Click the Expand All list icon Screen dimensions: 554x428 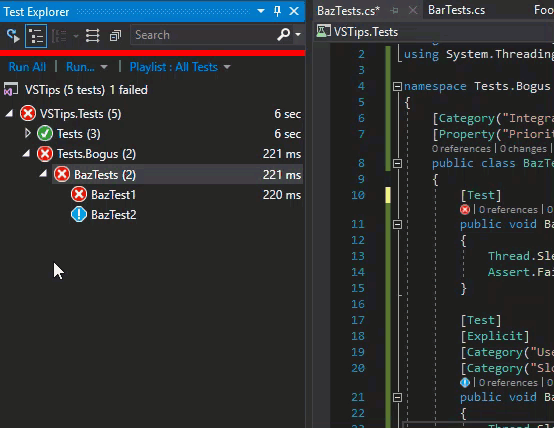(93, 35)
